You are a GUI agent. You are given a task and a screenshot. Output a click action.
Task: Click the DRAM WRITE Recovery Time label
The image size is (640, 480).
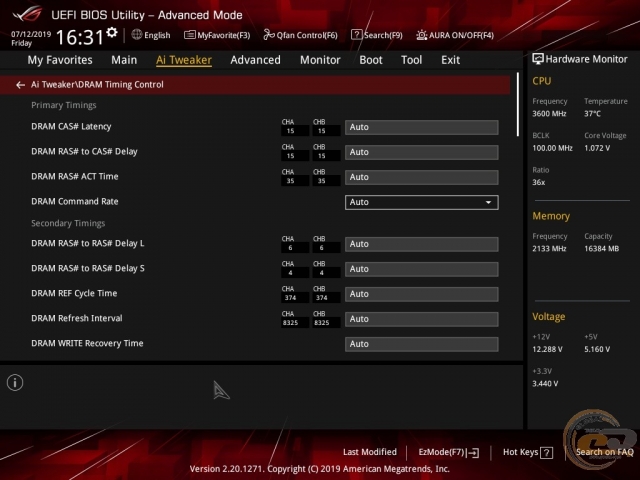click(x=87, y=344)
